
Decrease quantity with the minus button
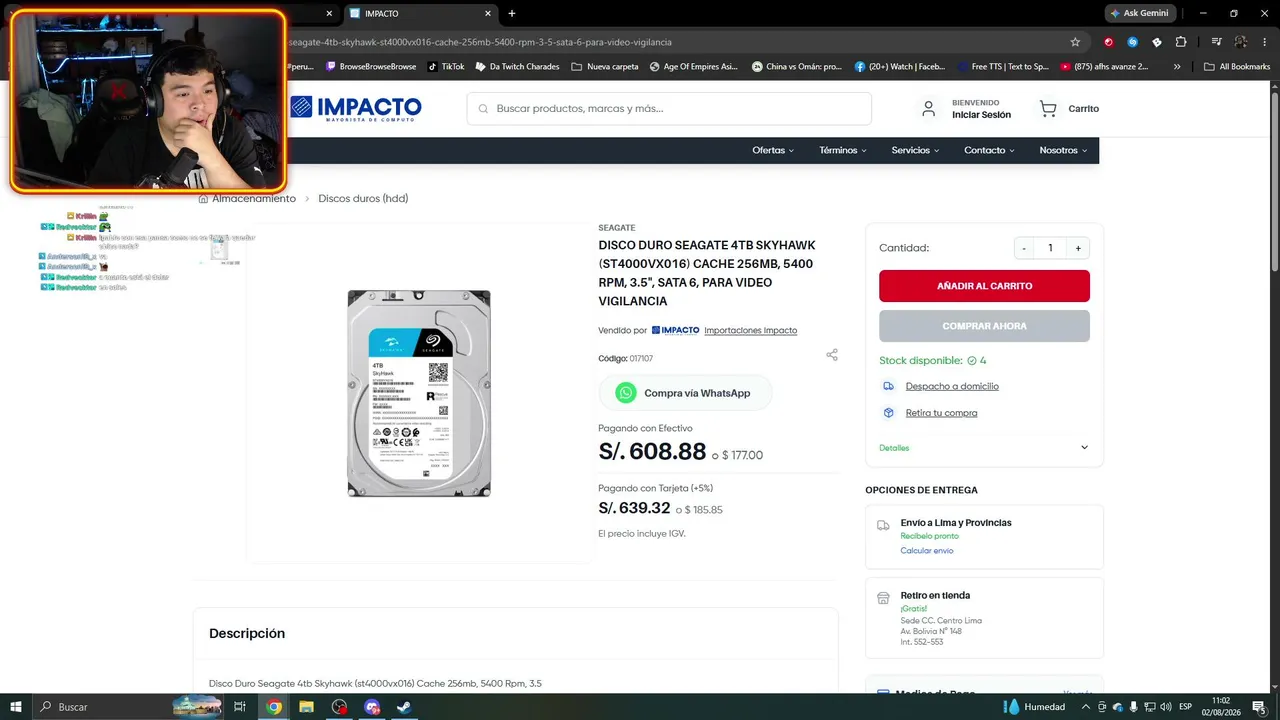[x=1024, y=248]
